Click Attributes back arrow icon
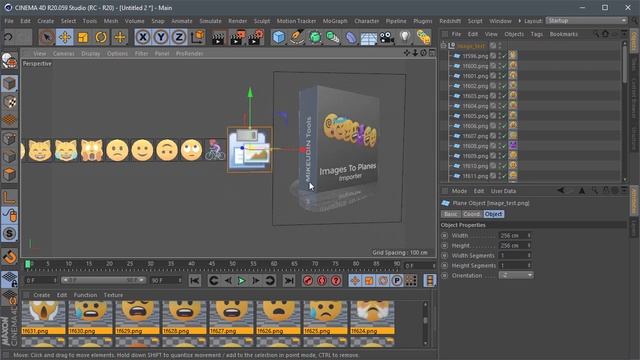This screenshot has height=360, width=640. coord(561,191)
